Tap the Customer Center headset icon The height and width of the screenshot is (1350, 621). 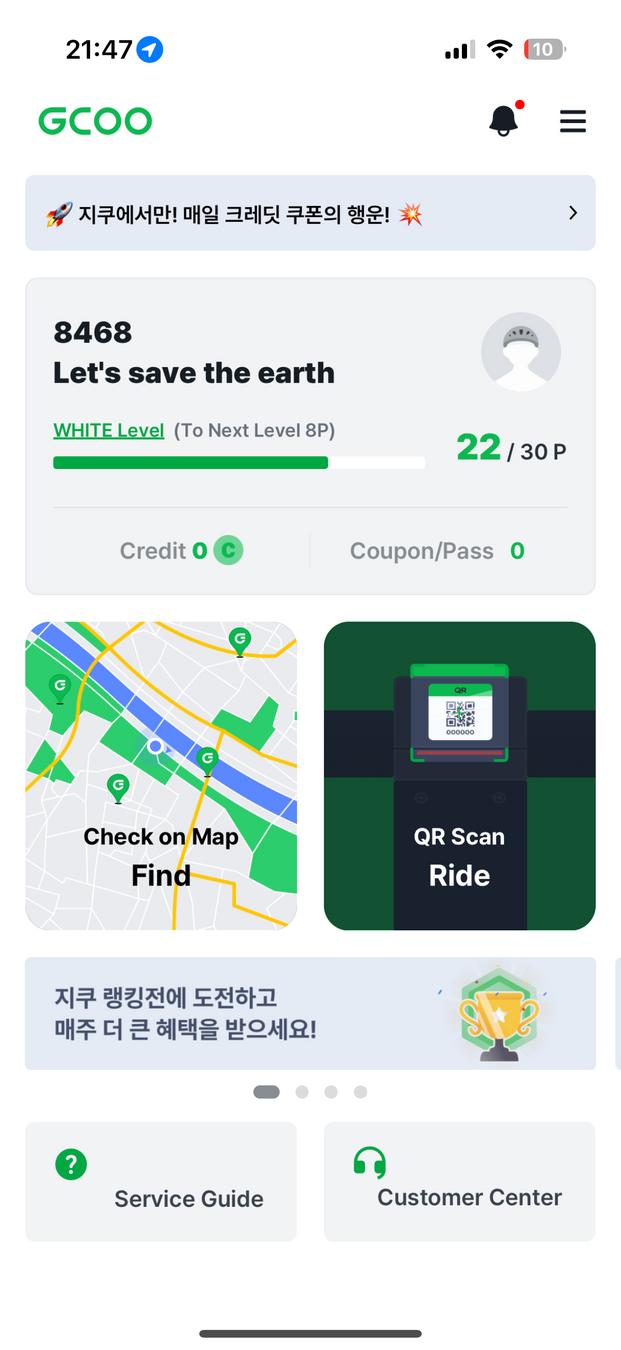pos(370,1162)
